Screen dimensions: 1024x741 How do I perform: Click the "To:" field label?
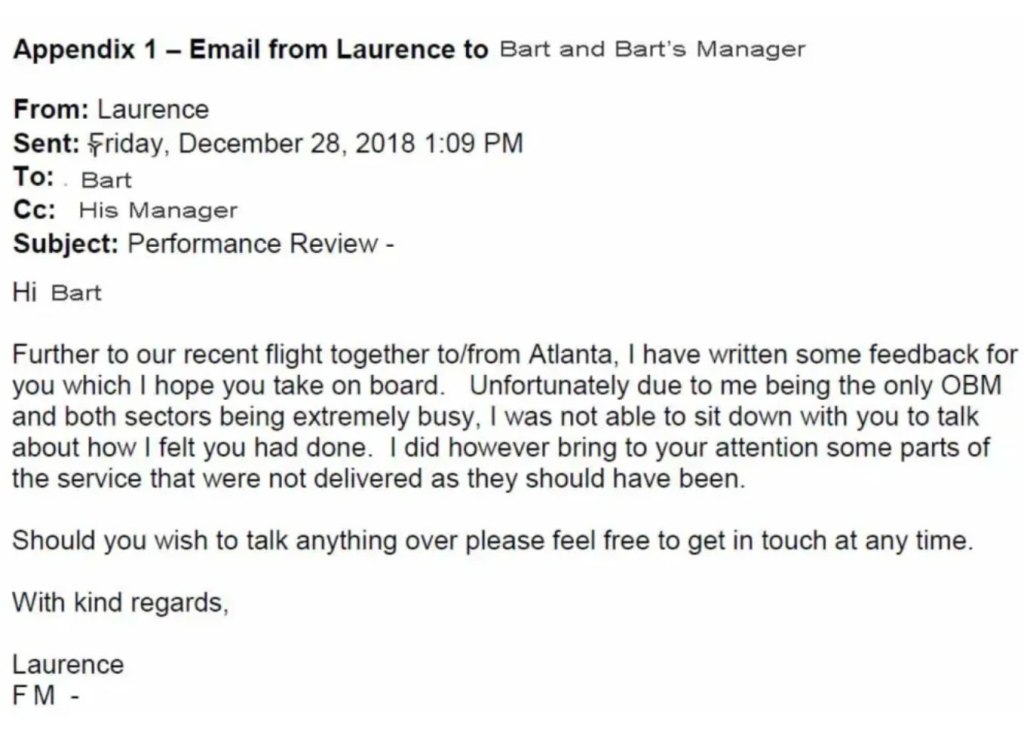coord(33,177)
